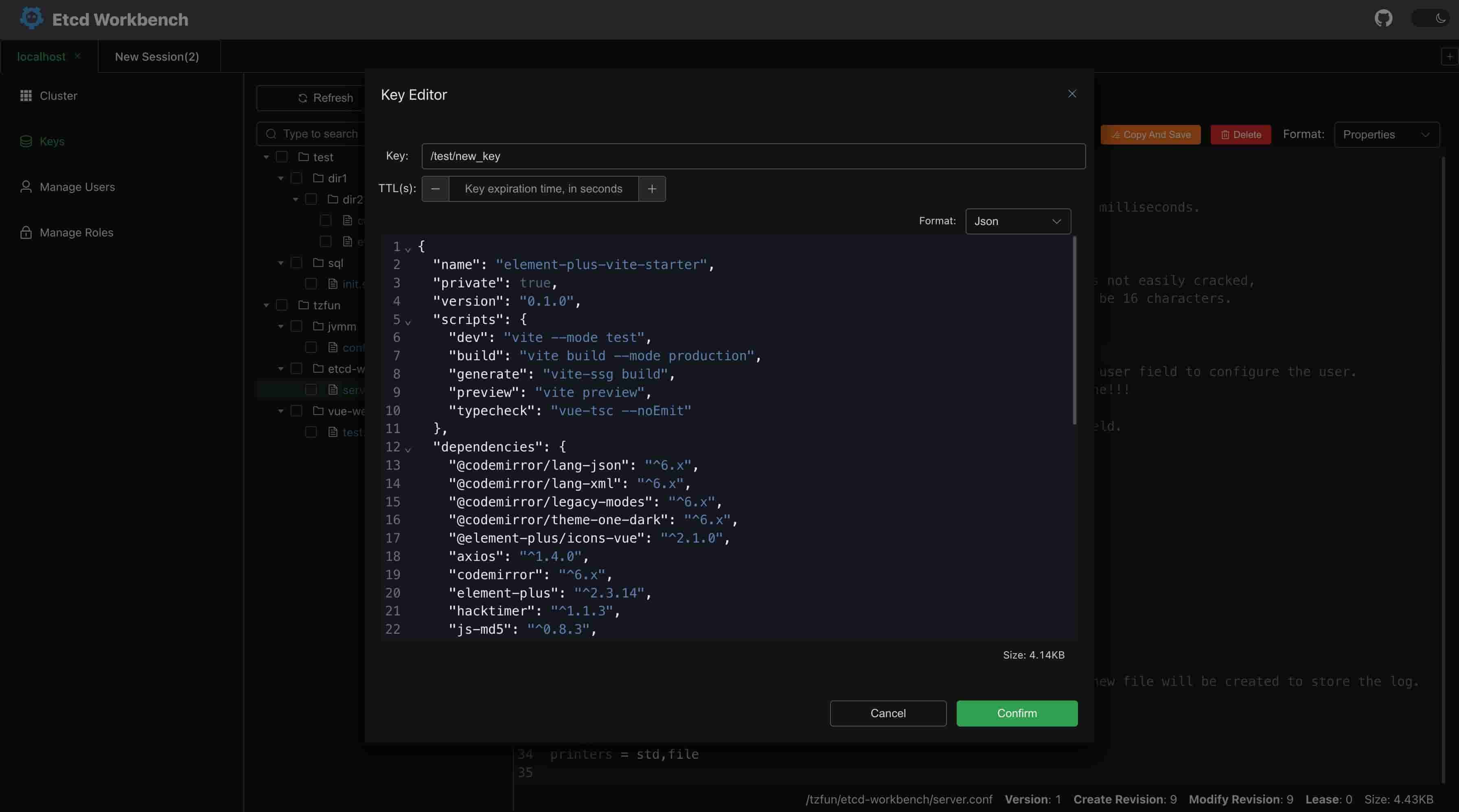
Task: Click the Etcd Workbench logo icon
Action: click(x=31, y=19)
